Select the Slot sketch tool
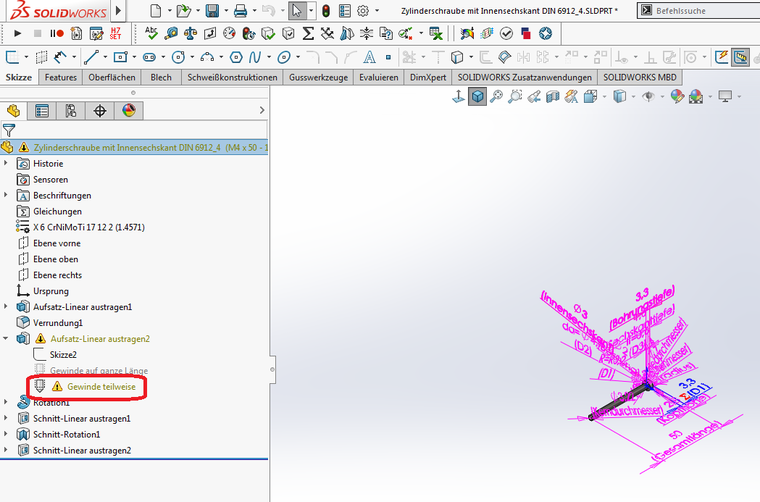 point(149,57)
